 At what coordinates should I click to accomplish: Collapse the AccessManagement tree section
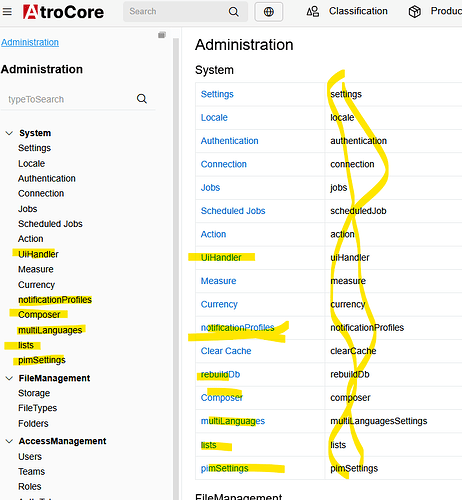pos(9,441)
